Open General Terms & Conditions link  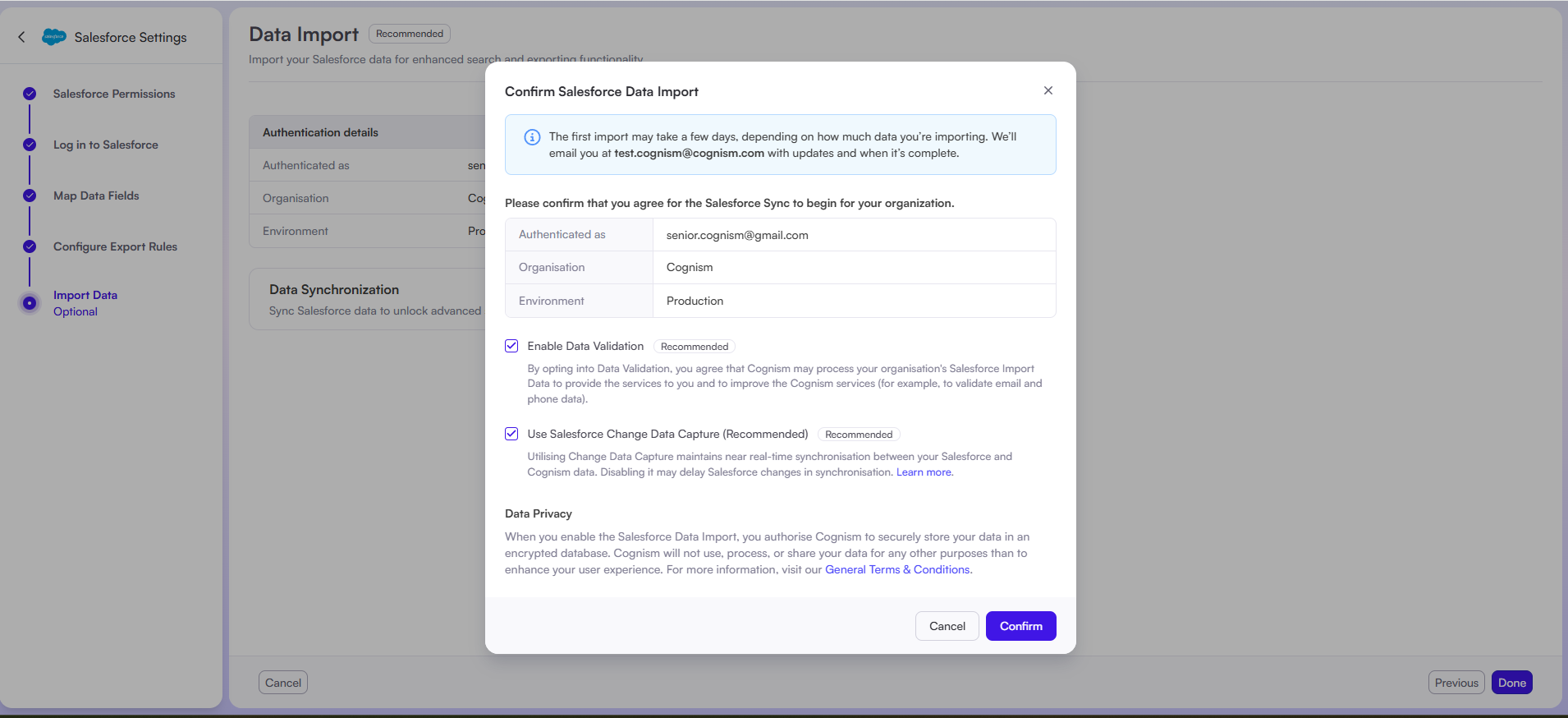click(897, 569)
